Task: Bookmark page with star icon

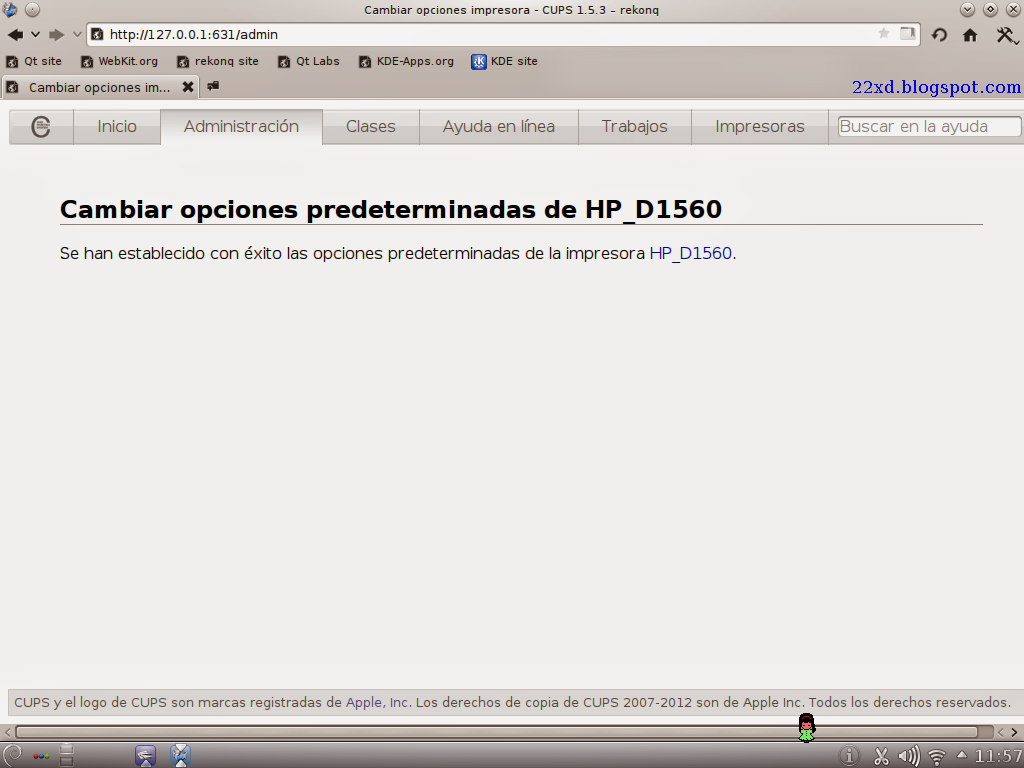Action: coord(884,33)
